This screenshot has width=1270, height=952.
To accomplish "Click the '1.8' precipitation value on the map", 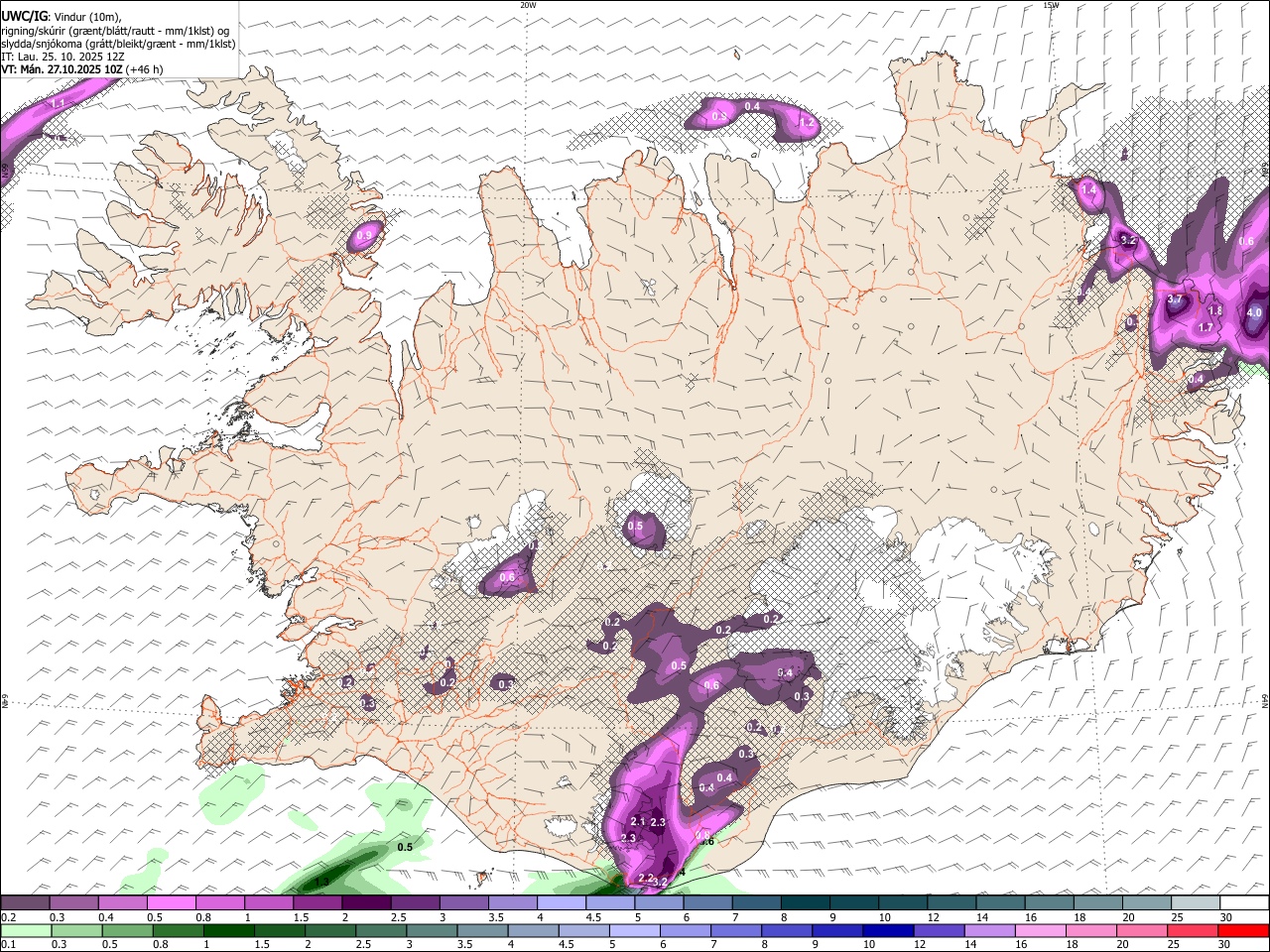I will click(x=1214, y=310).
